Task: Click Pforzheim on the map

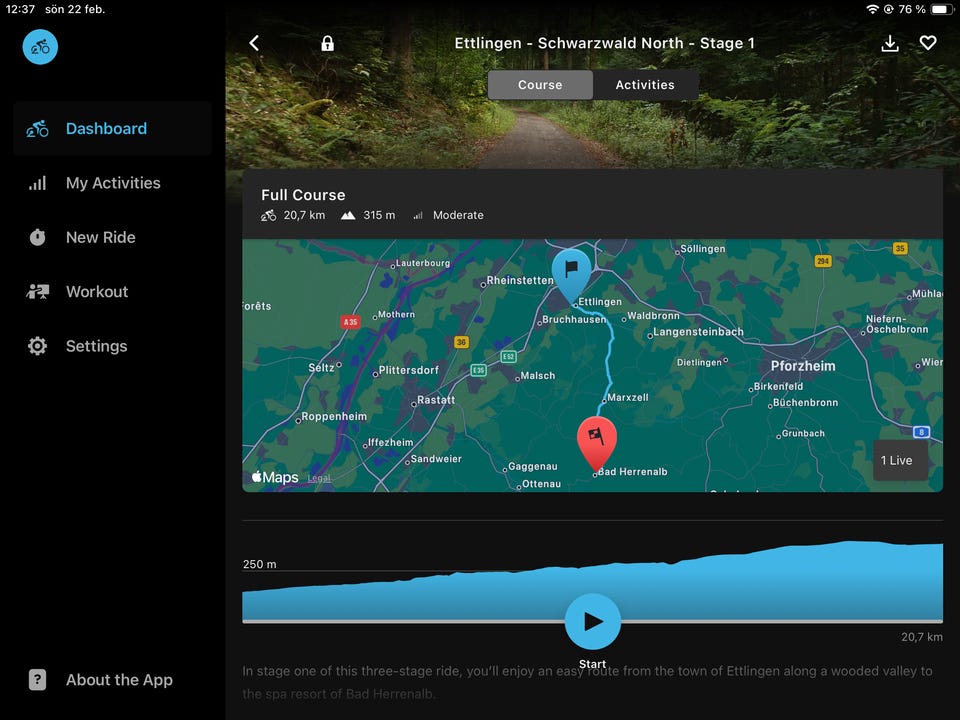Action: pyautogui.click(x=803, y=366)
